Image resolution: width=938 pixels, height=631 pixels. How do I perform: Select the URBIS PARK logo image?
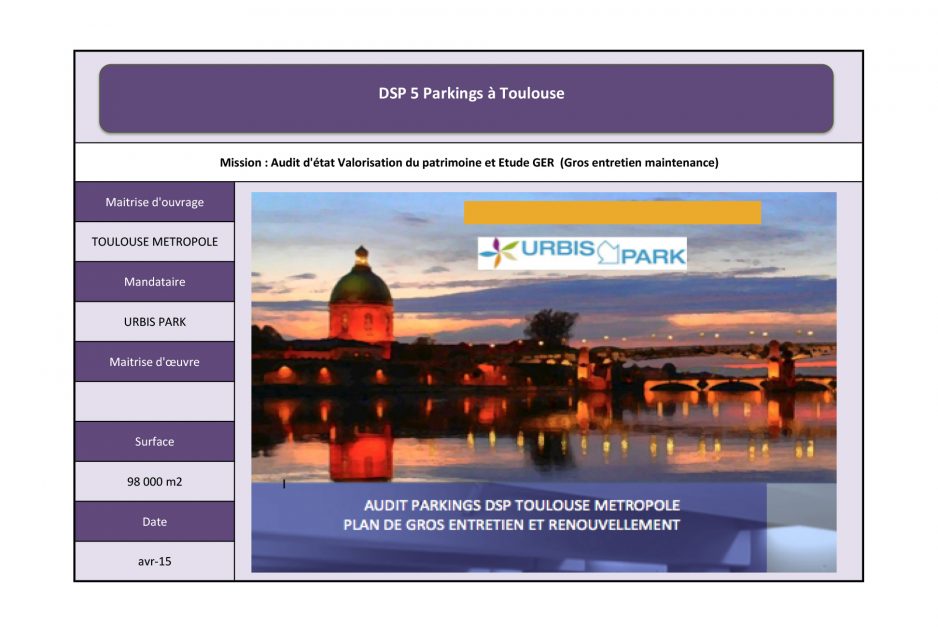click(x=582, y=253)
